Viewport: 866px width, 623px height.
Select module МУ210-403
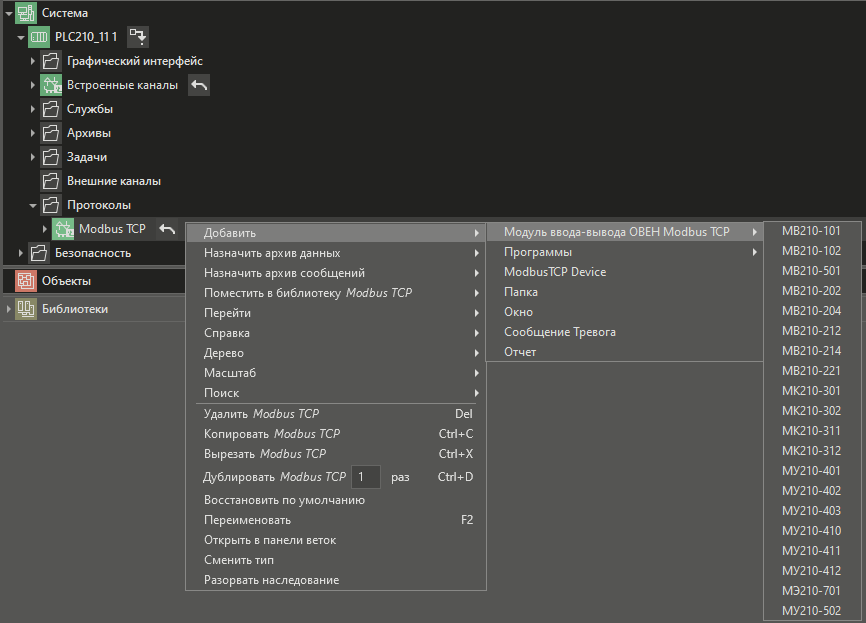coord(812,511)
